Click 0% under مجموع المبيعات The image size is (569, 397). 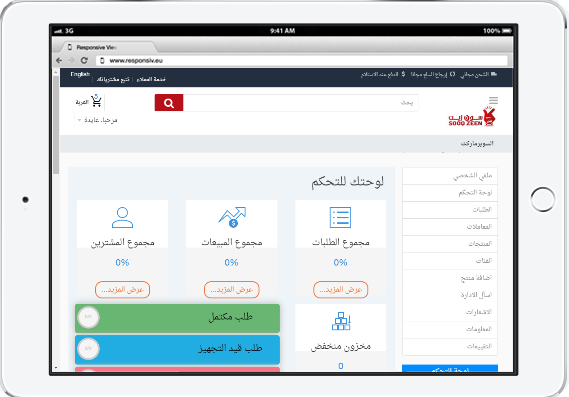pyautogui.click(x=232, y=262)
